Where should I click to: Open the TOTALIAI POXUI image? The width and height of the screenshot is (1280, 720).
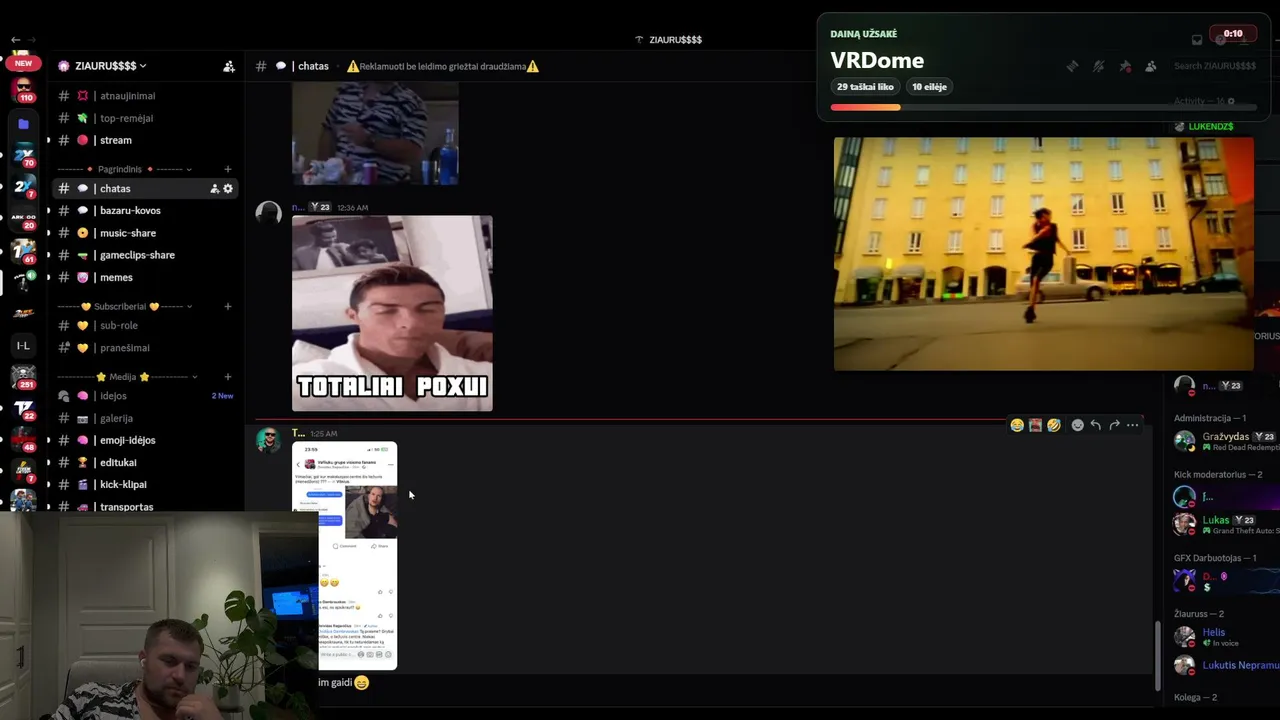click(392, 313)
